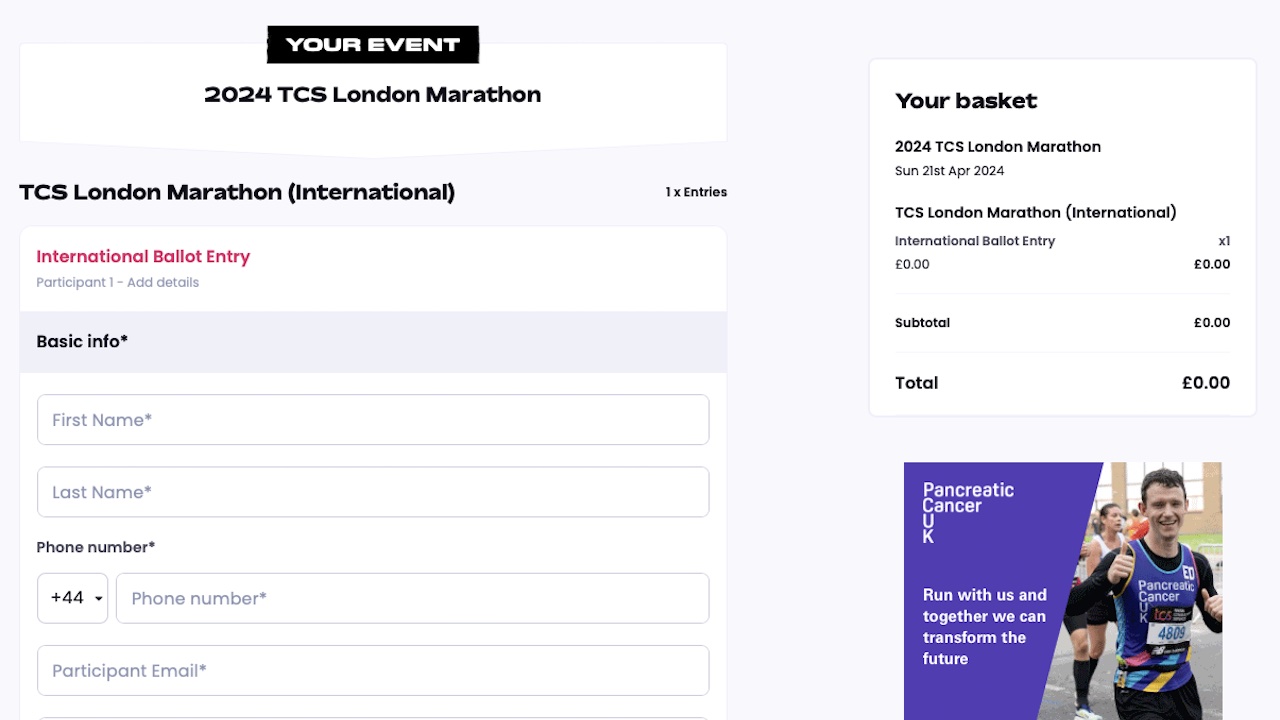Viewport: 1280px width, 720px height.
Task: Click TCS London Marathon (International) basket item
Action: tap(1035, 212)
